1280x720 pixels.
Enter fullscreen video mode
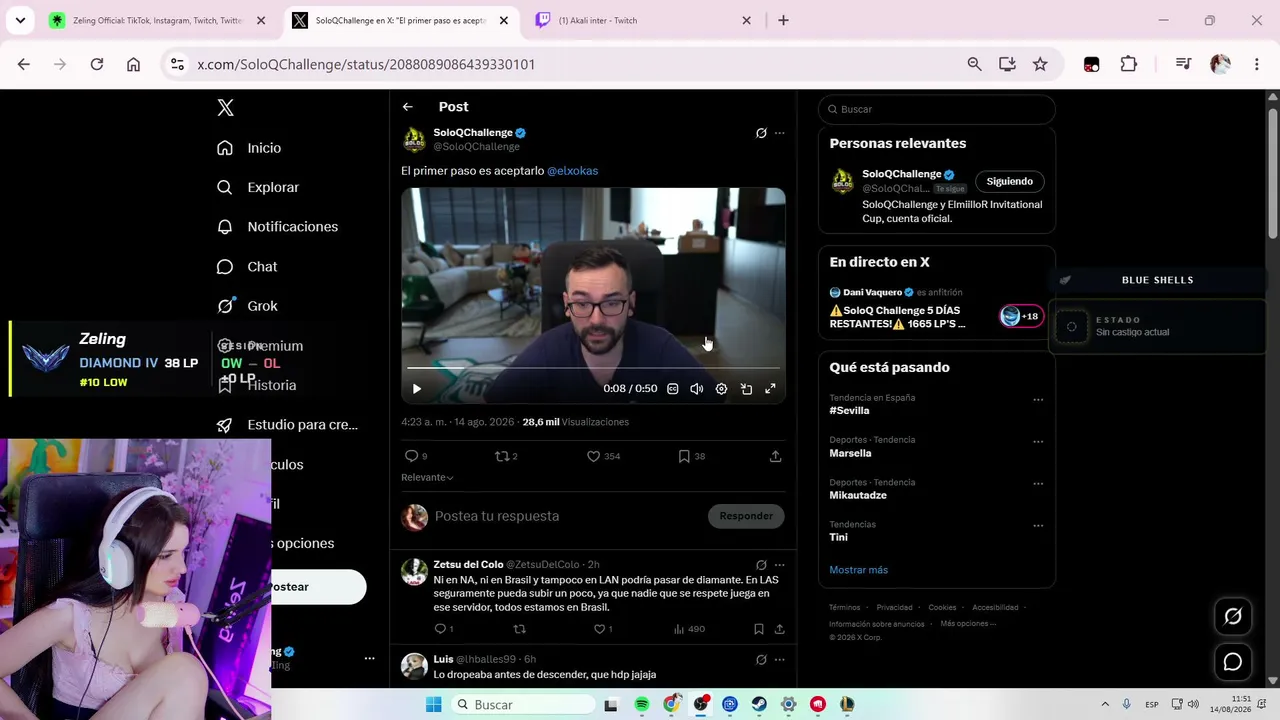point(770,389)
